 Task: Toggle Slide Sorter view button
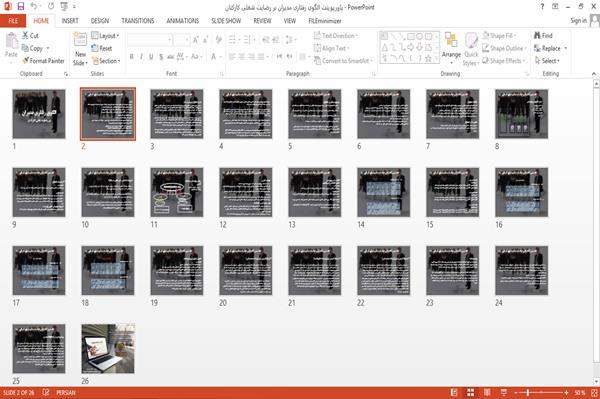471,392
